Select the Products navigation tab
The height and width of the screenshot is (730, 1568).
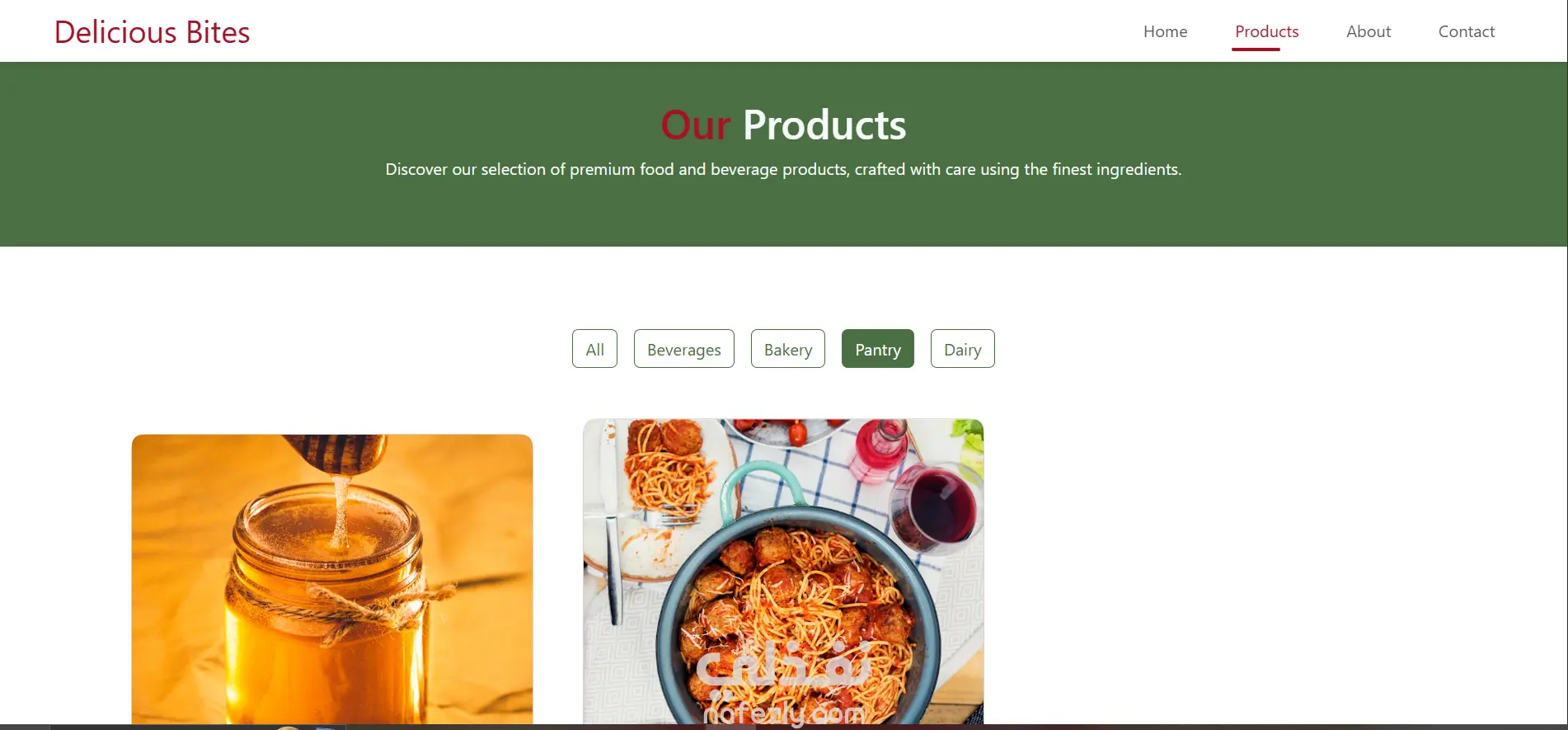[1266, 31]
